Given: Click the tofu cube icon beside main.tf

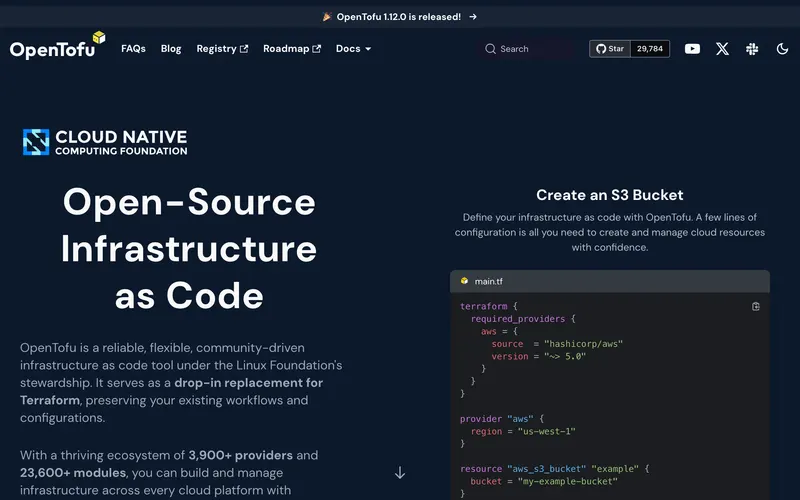Looking at the screenshot, I should (x=464, y=281).
